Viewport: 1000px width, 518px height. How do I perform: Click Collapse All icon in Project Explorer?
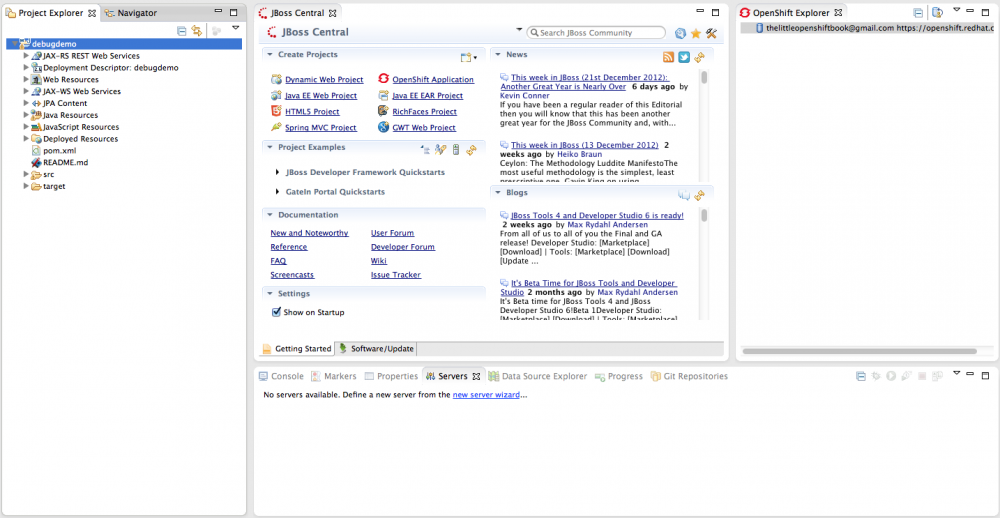tap(182, 31)
